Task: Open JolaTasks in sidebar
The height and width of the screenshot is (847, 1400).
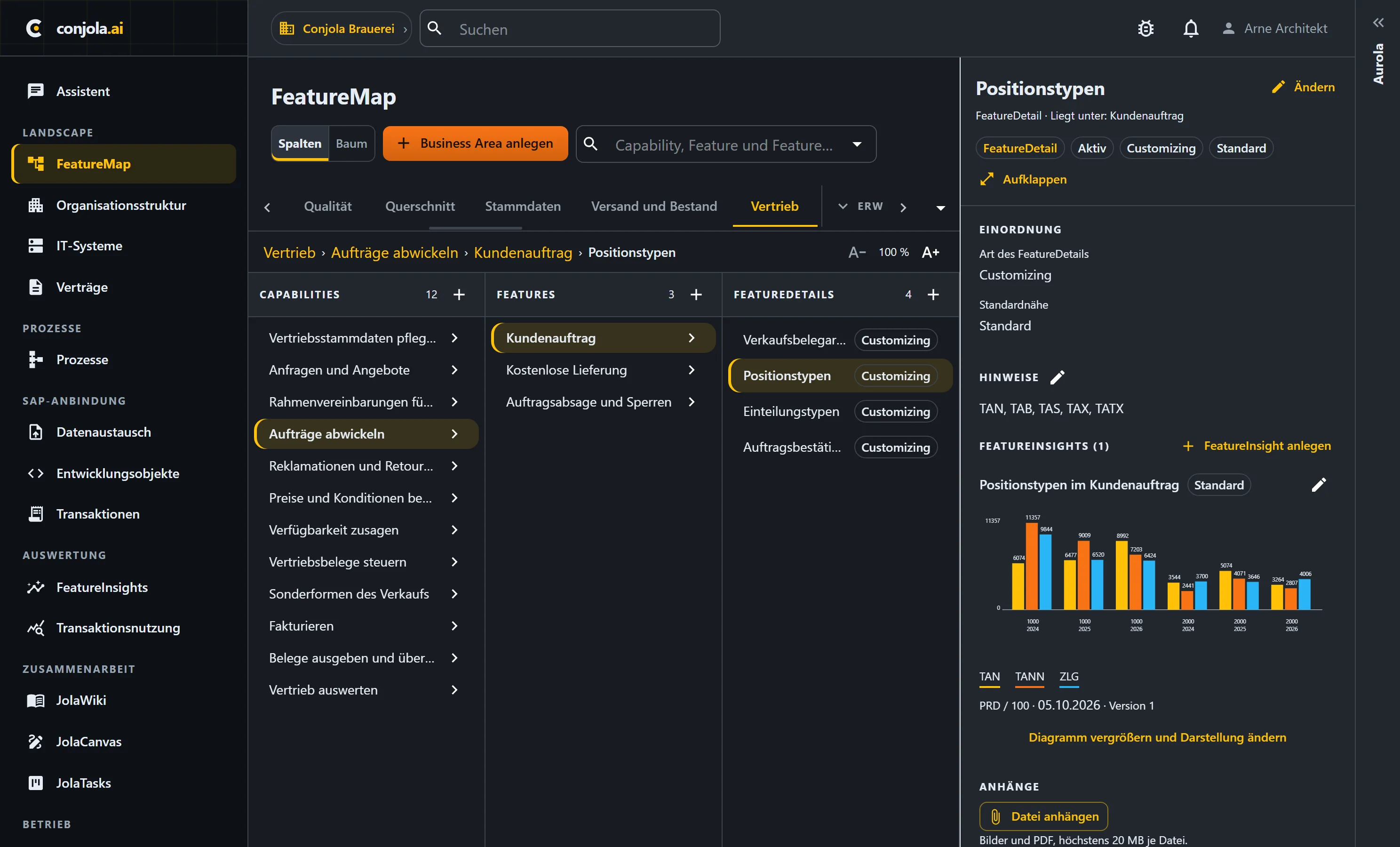Action: click(123, 783)
